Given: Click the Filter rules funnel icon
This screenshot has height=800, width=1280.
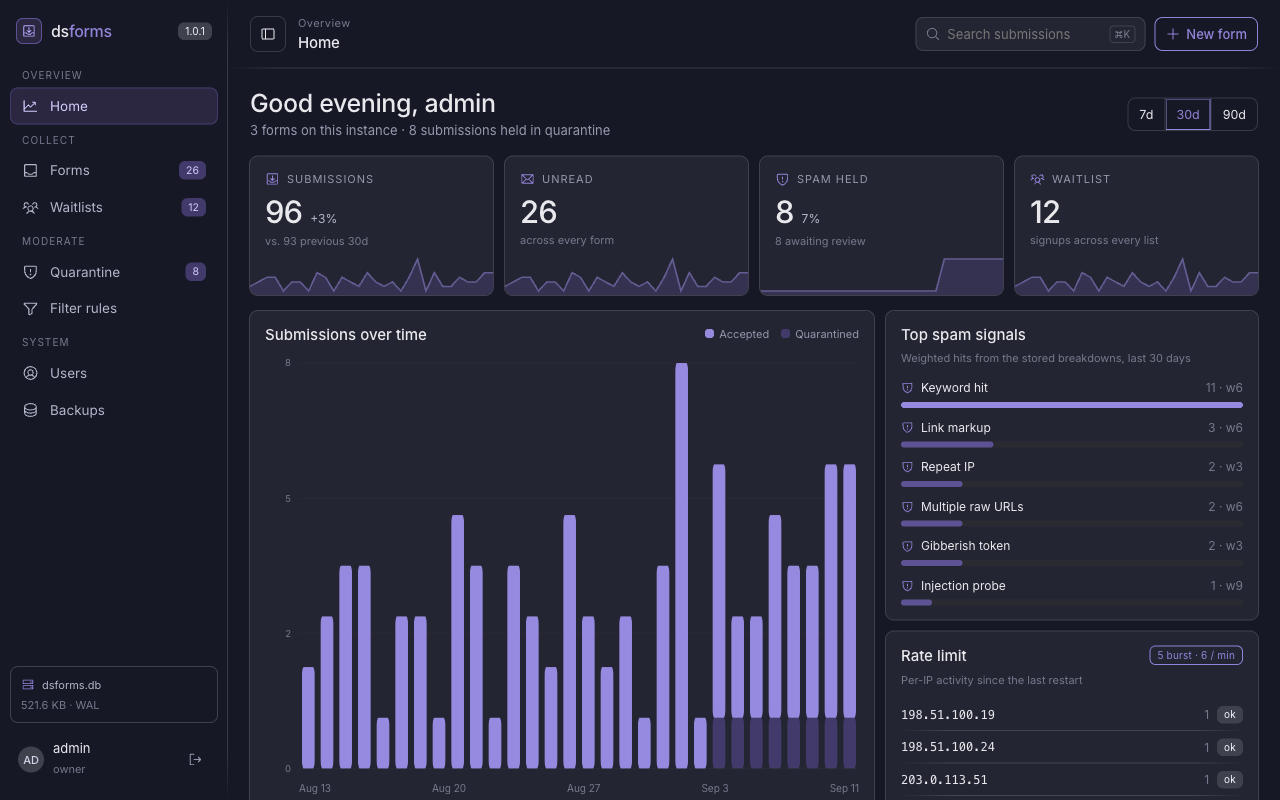Looking at the screenshot, I should click(x=30, y=308).
